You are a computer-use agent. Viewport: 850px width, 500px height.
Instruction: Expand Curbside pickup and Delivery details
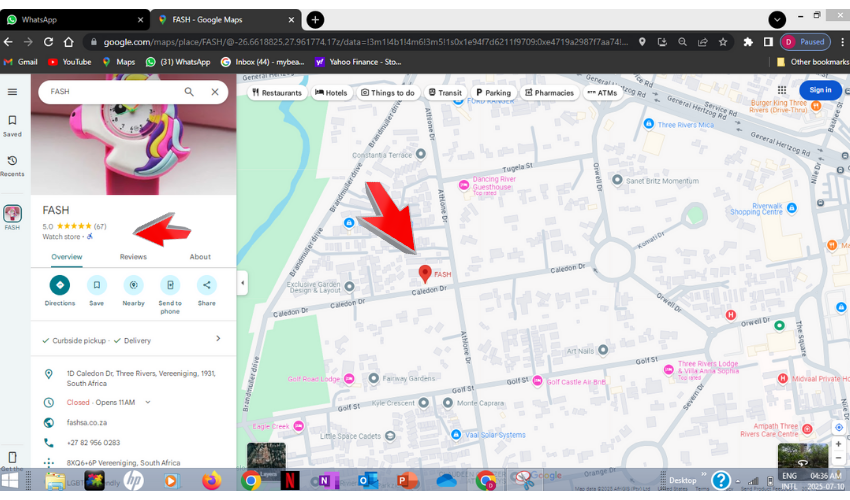tap(218, 339)
